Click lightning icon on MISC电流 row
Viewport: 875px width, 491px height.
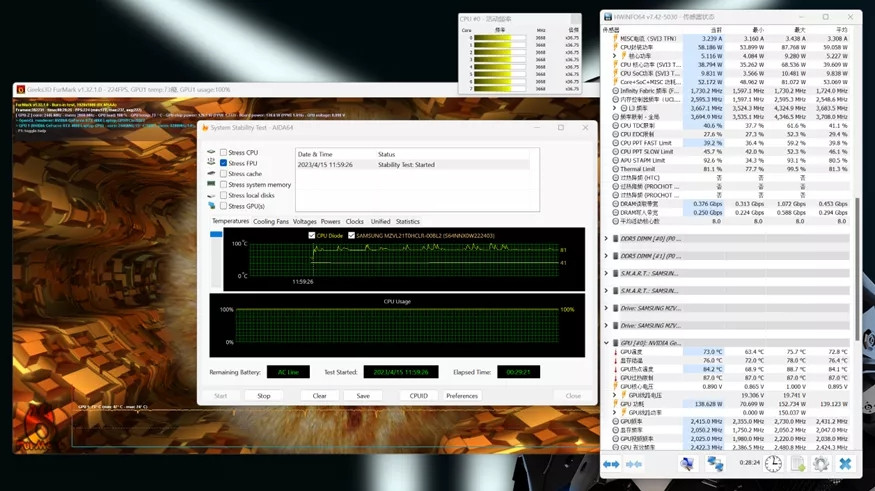[616, 38]
